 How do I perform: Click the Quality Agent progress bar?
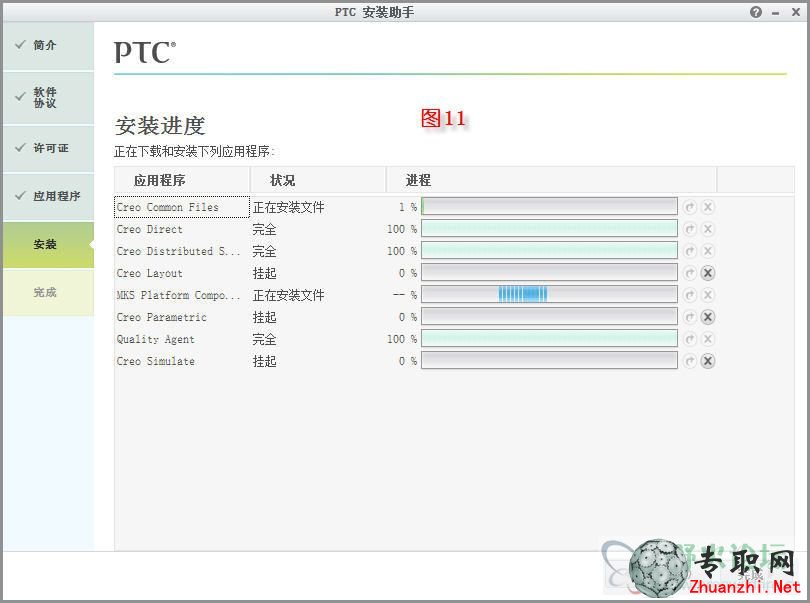point(549,338)
